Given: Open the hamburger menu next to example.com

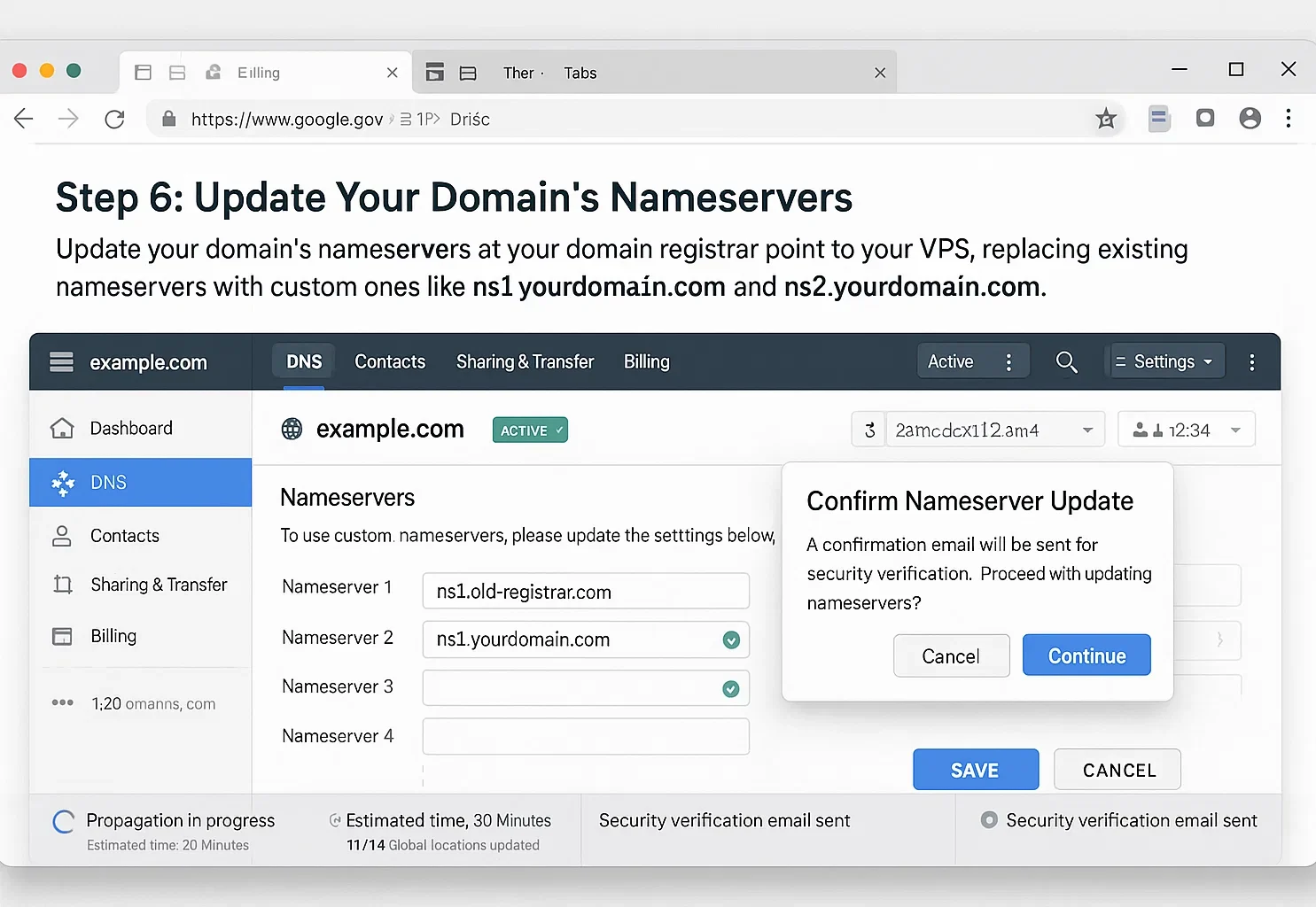Looking at the screenshot, I should (x=60, y=361).
